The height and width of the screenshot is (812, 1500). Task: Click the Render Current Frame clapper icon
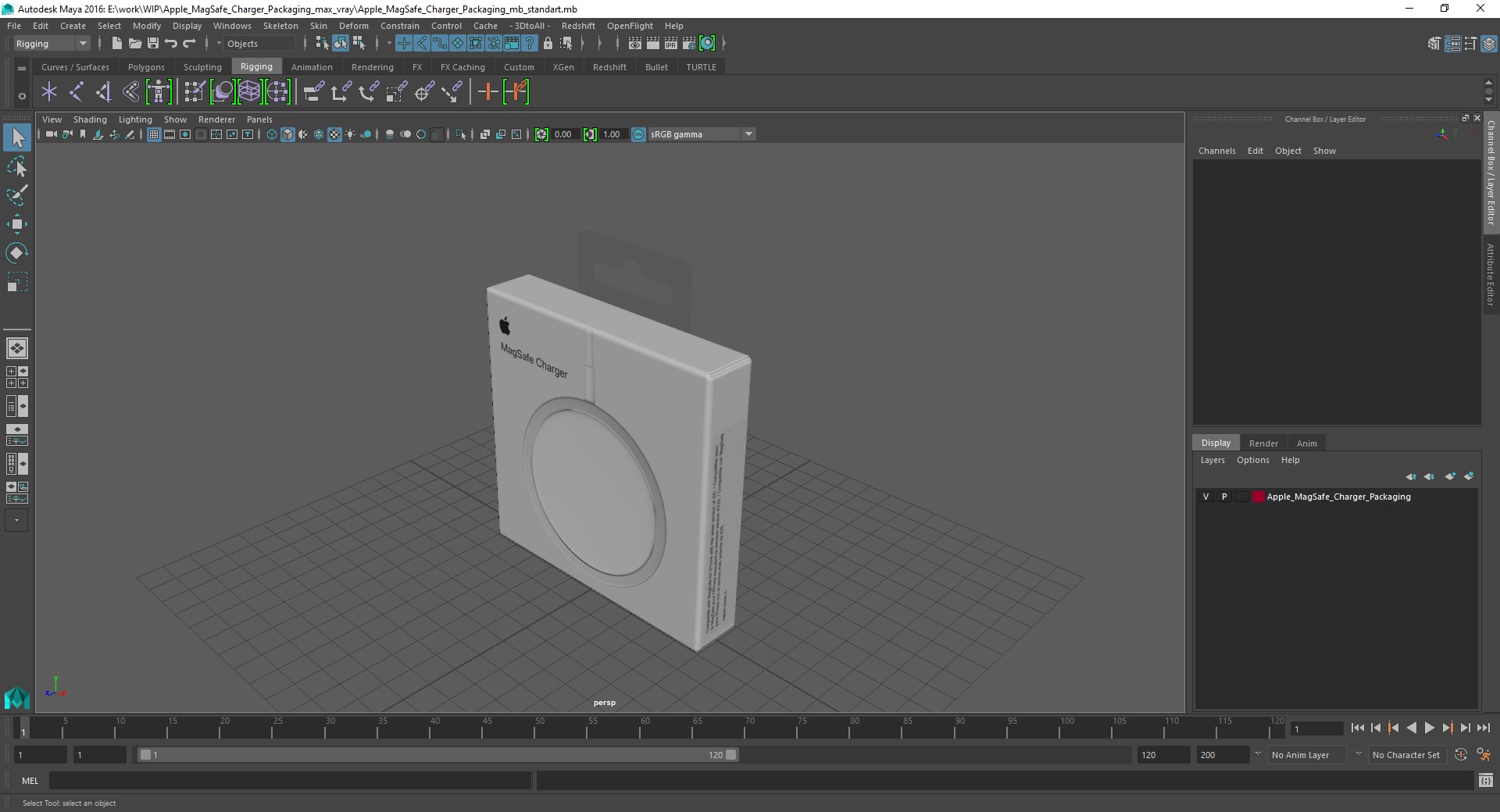click(652, 44)
